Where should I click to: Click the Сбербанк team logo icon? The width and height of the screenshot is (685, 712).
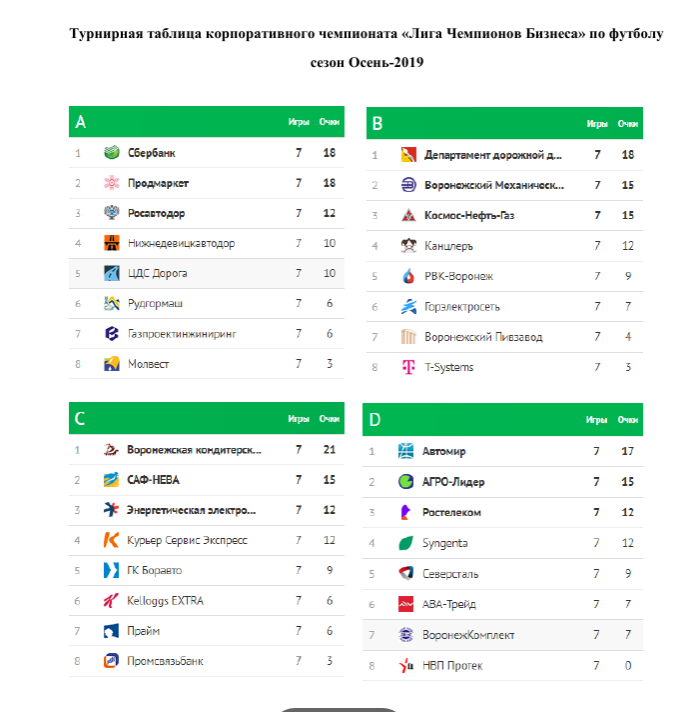coord(112,153)
